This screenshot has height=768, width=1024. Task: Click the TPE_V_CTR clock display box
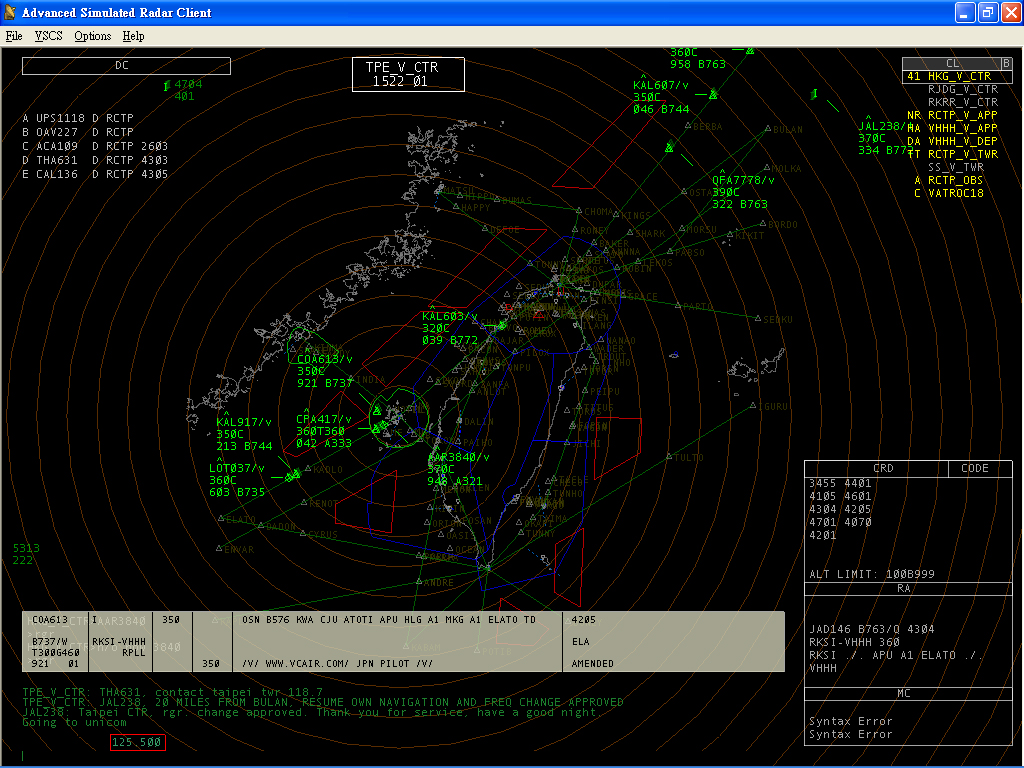[408, 74]
